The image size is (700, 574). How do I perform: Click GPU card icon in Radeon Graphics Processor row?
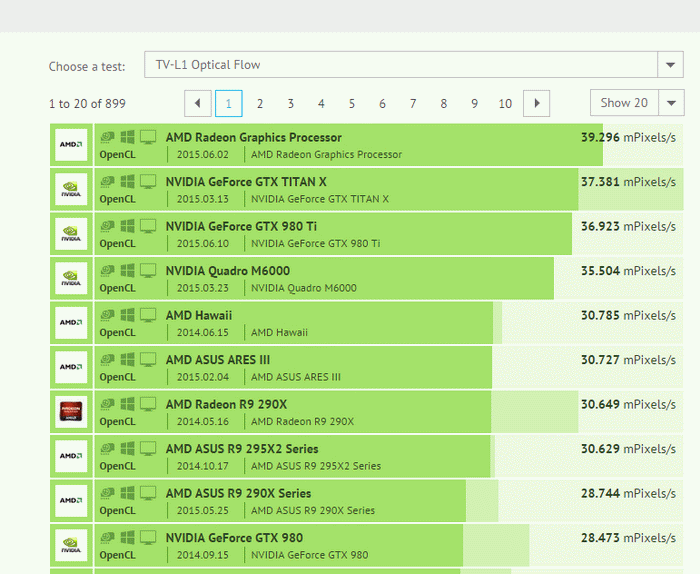click(107, 137)
